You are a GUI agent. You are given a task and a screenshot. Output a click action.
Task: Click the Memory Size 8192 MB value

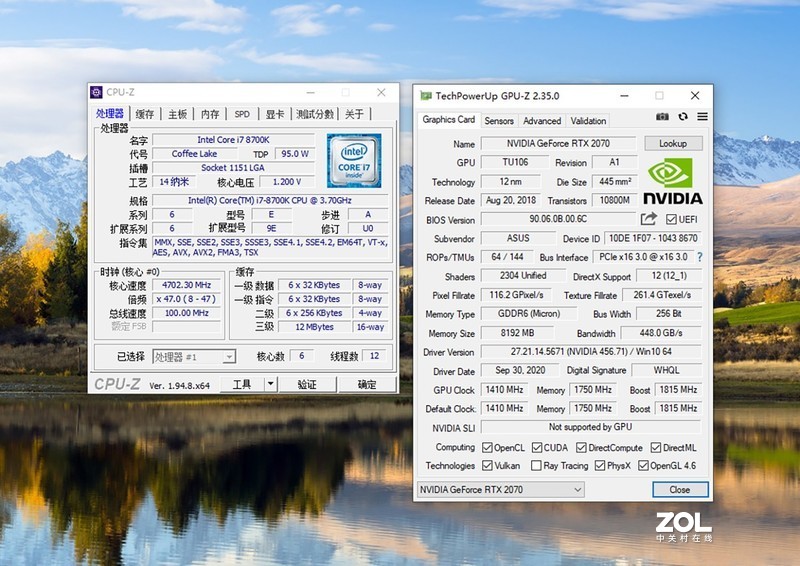click(517, 333)
